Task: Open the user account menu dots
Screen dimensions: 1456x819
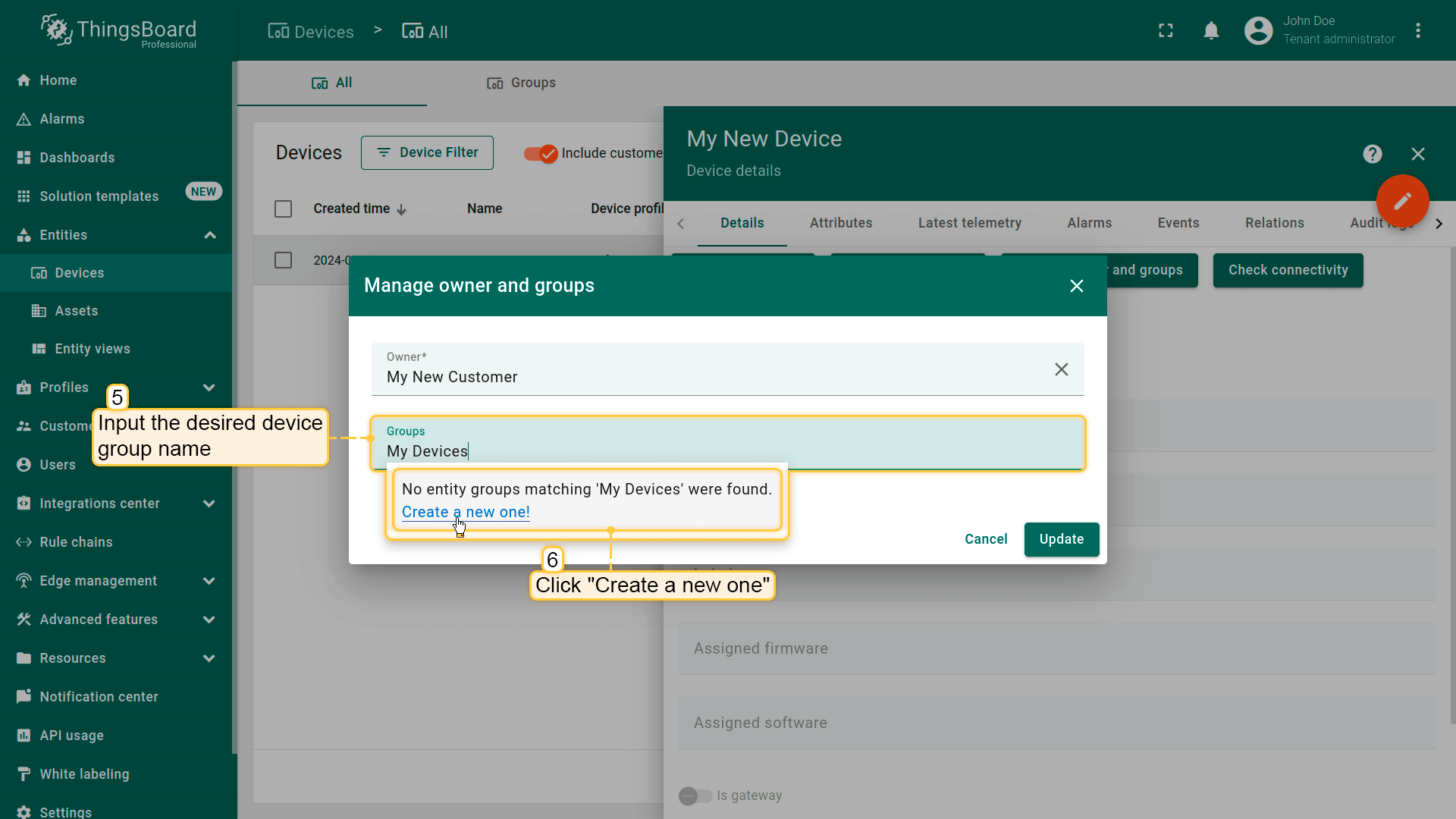Action: click(1418, 30)
